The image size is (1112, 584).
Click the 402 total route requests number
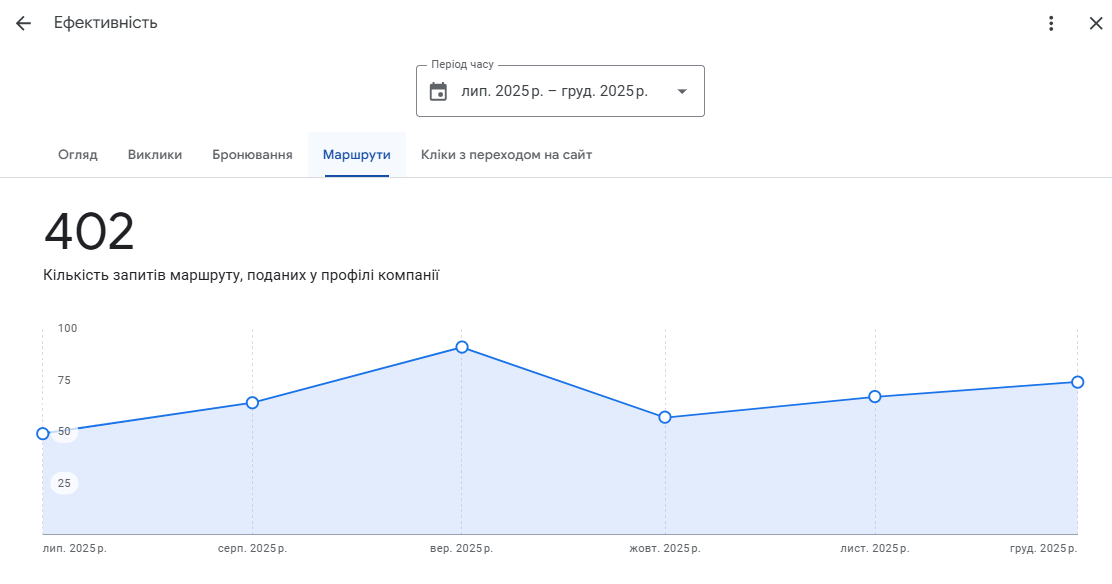(x=89, y=232)
